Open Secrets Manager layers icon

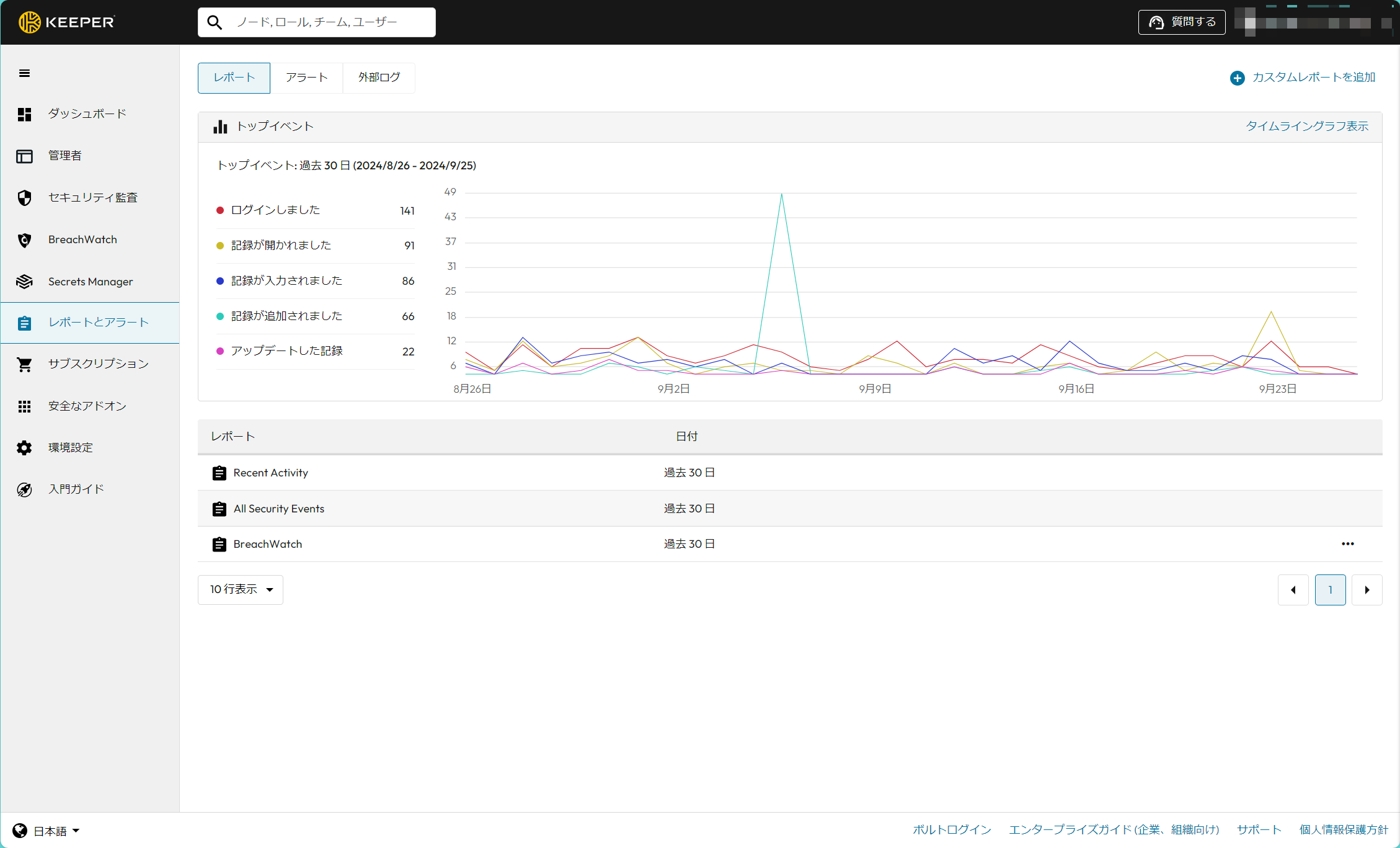[x=24, y=282]
